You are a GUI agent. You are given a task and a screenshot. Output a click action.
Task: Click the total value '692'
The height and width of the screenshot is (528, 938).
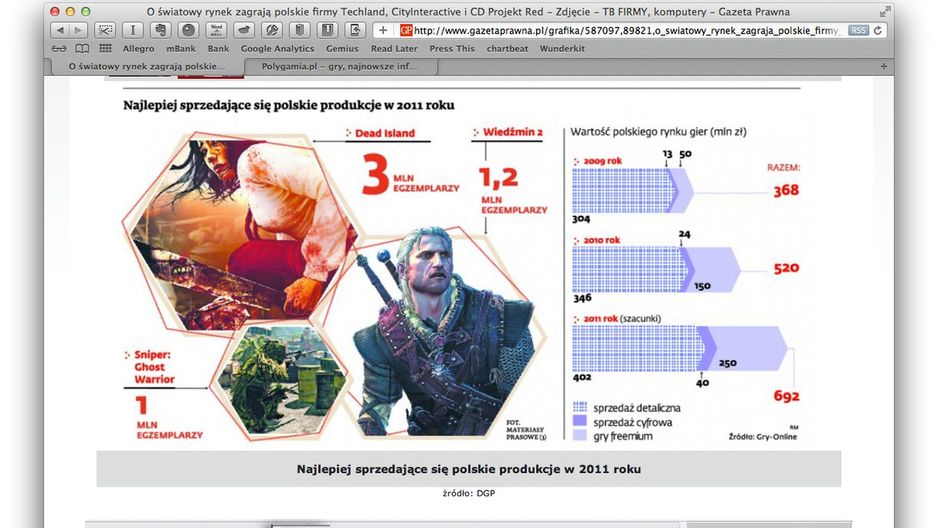tap(786, 396)
